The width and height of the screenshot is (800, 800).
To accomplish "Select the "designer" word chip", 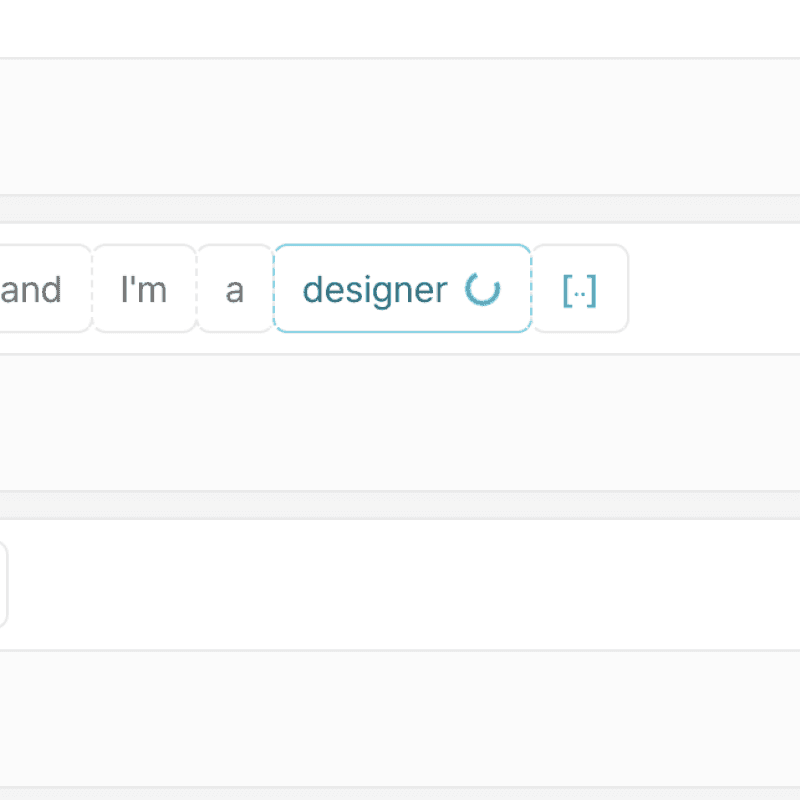I will (376, 289).
